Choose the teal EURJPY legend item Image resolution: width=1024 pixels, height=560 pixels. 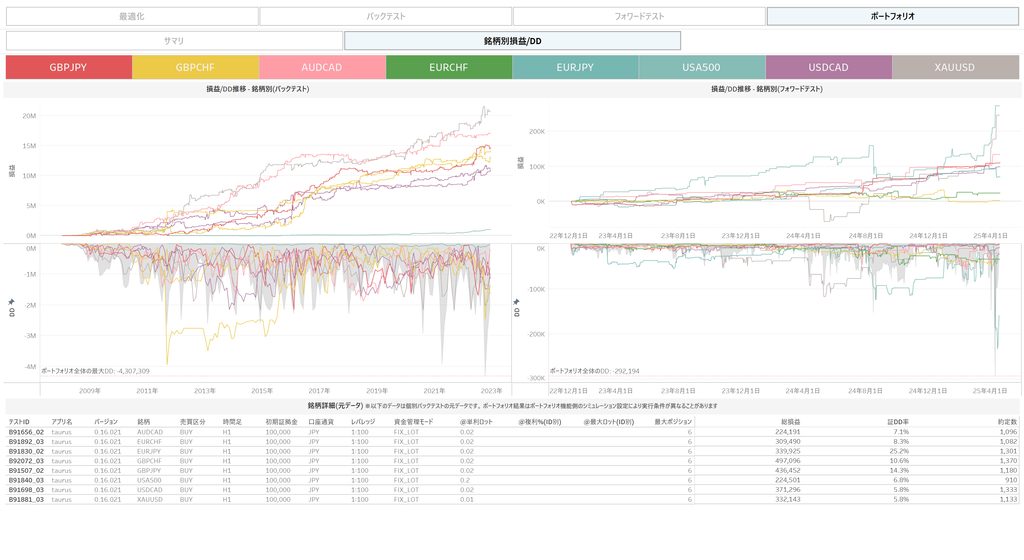(x=575, y=67)
